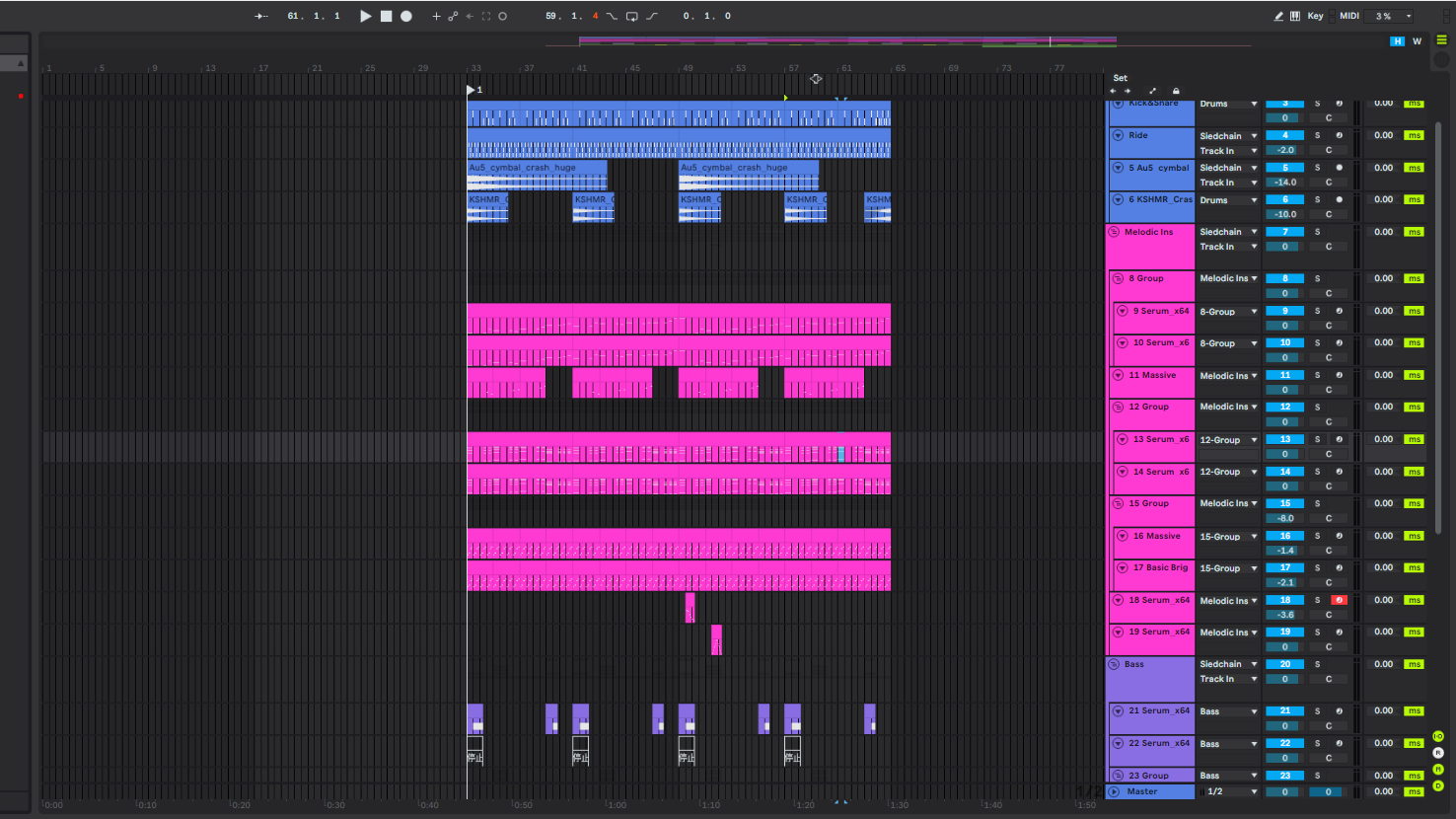This screenshot has height=819, width=1456.
Task: Click the H optimize height button
Action: pyautogui.click(x=1397, y=41)
